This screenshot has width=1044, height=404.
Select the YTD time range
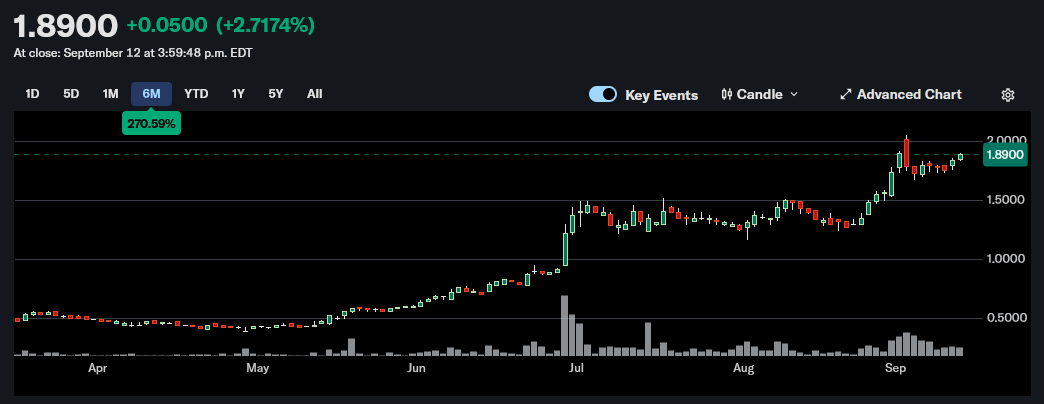tap(196, 94)
